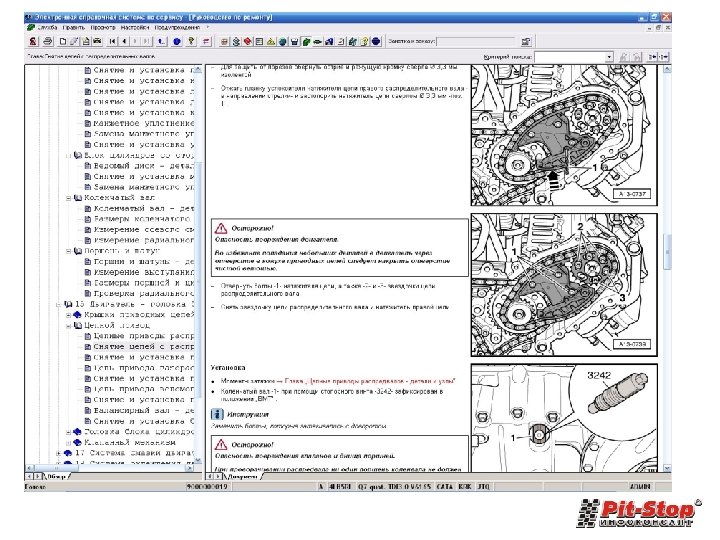Click the button right of the order notes field
The height and width of the screenshot is (540, 720).
coord(526,42)
